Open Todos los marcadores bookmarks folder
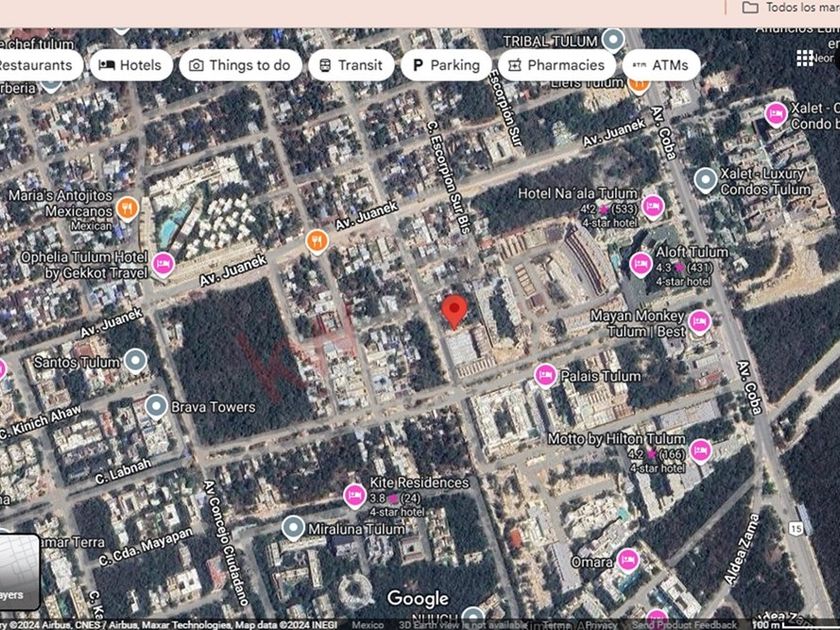Image resolution: width=840 pixels, height=630 pixels. [790, 8]
